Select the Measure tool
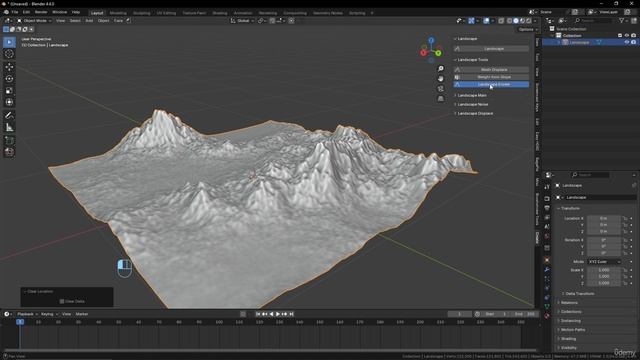The width and height of the screenshot is (640, 360). click(x=9, y=128)
